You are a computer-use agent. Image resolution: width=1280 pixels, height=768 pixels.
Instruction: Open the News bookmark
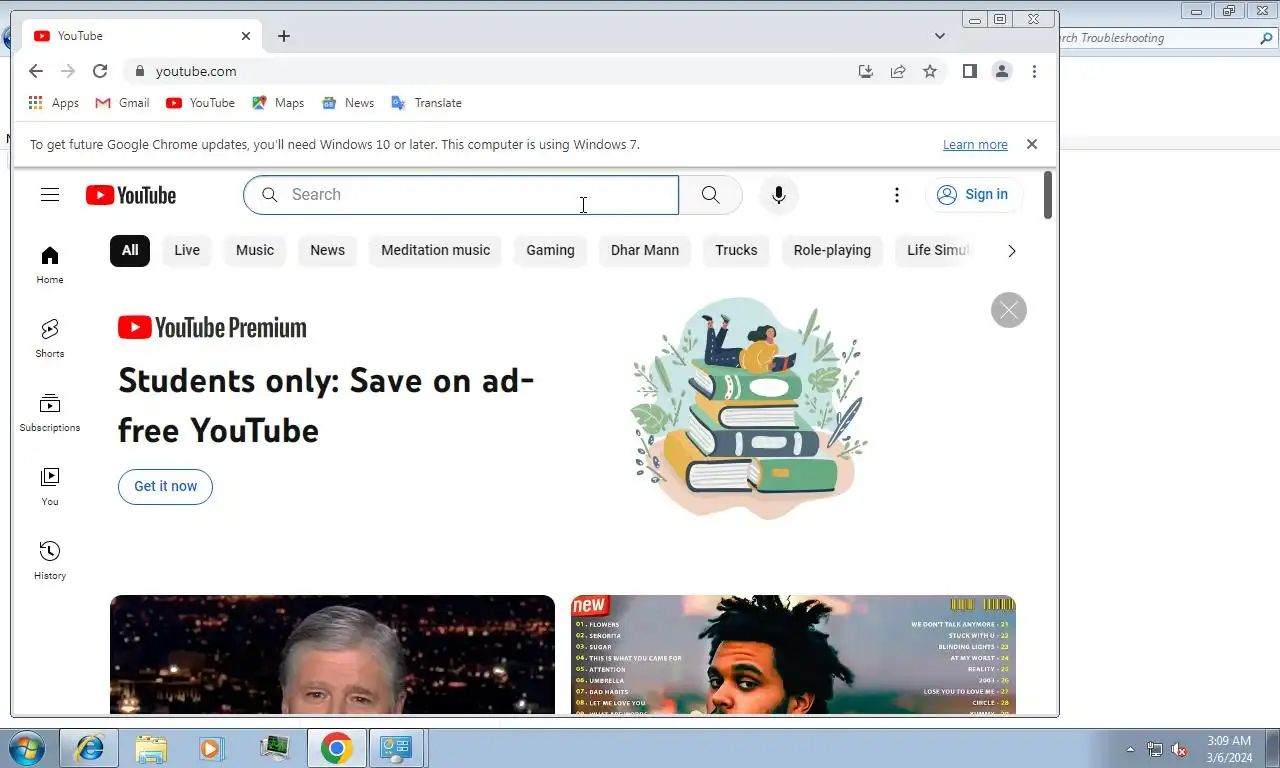pyautogui.click(x=348, y=103)
